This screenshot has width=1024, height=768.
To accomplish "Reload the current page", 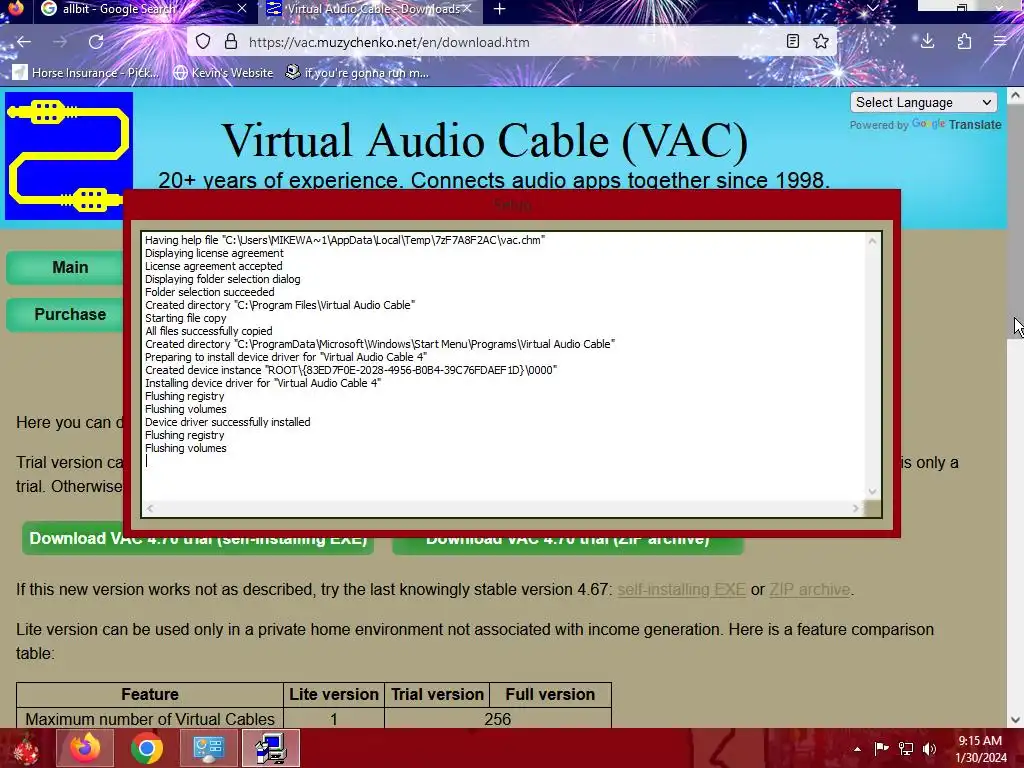I will (x=96, y=42).
